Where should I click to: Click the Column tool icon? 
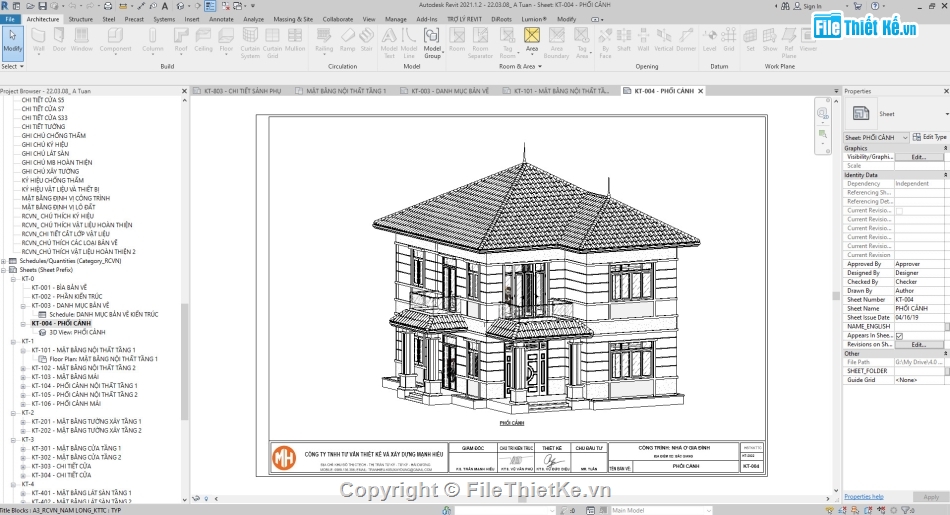[153, 41]
